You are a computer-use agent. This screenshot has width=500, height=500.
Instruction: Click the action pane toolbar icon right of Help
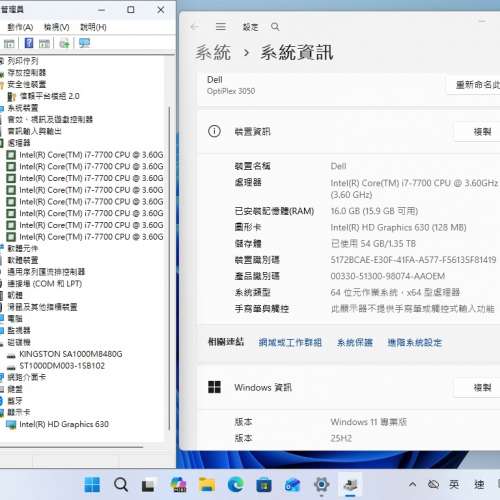pos(44,43)
